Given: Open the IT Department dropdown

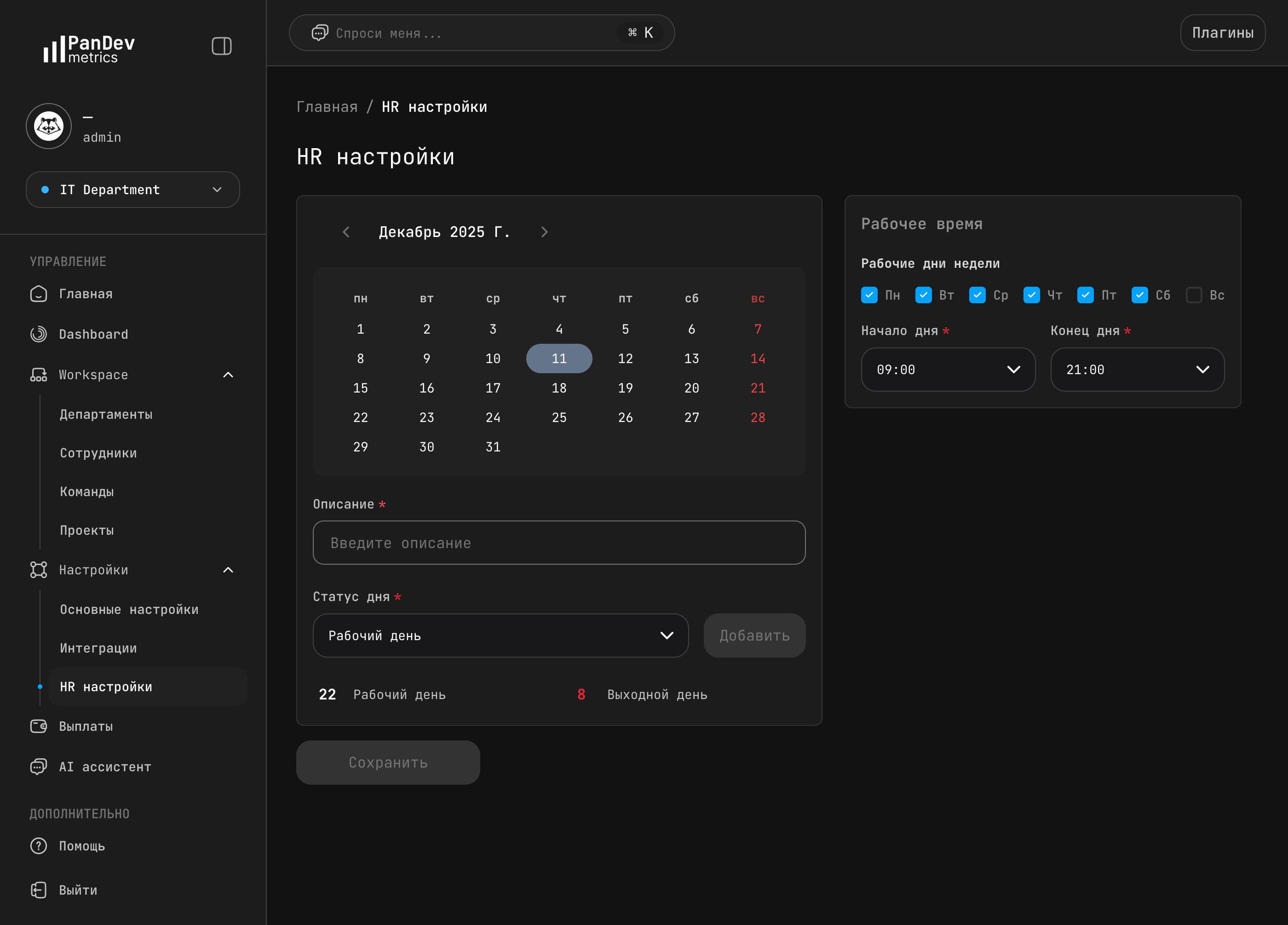Looking at the screenshot, I should (132, 190).
